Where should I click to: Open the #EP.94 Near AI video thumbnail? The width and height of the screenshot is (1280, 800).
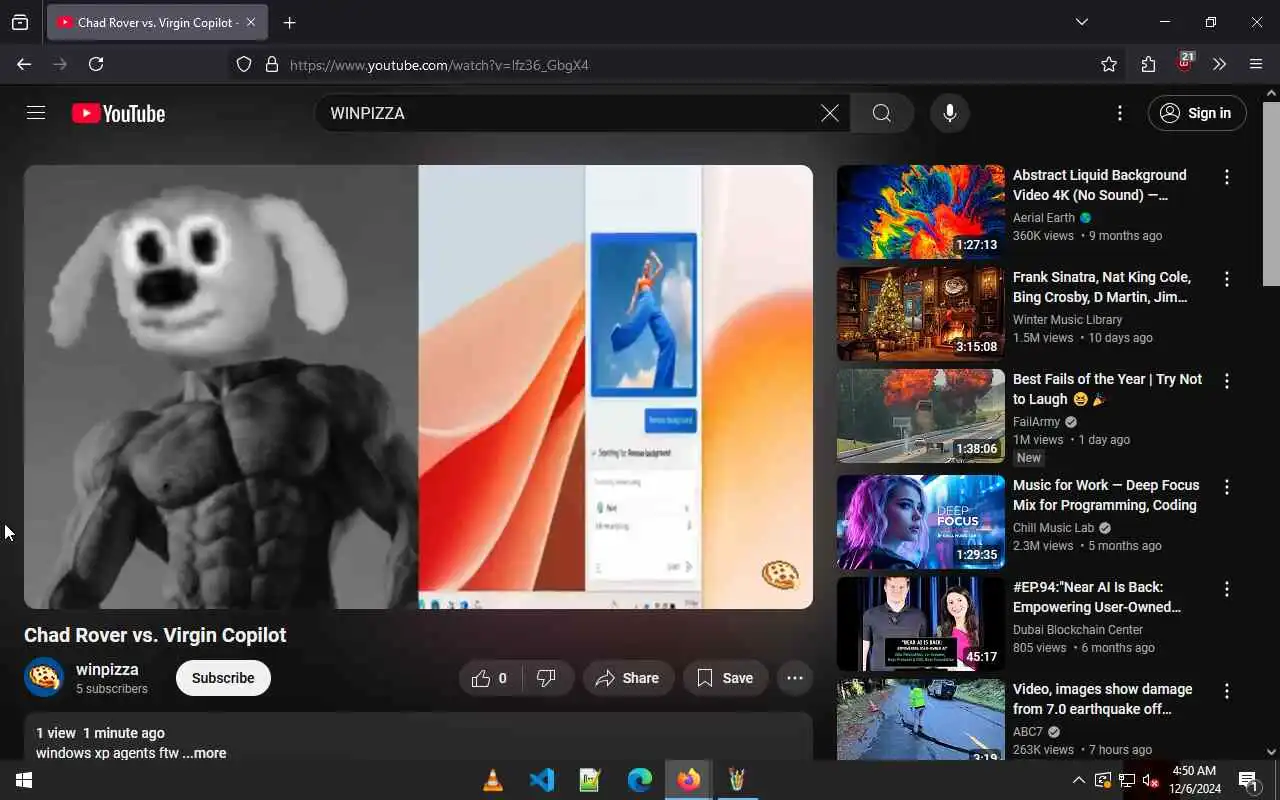tap(921, 624)
